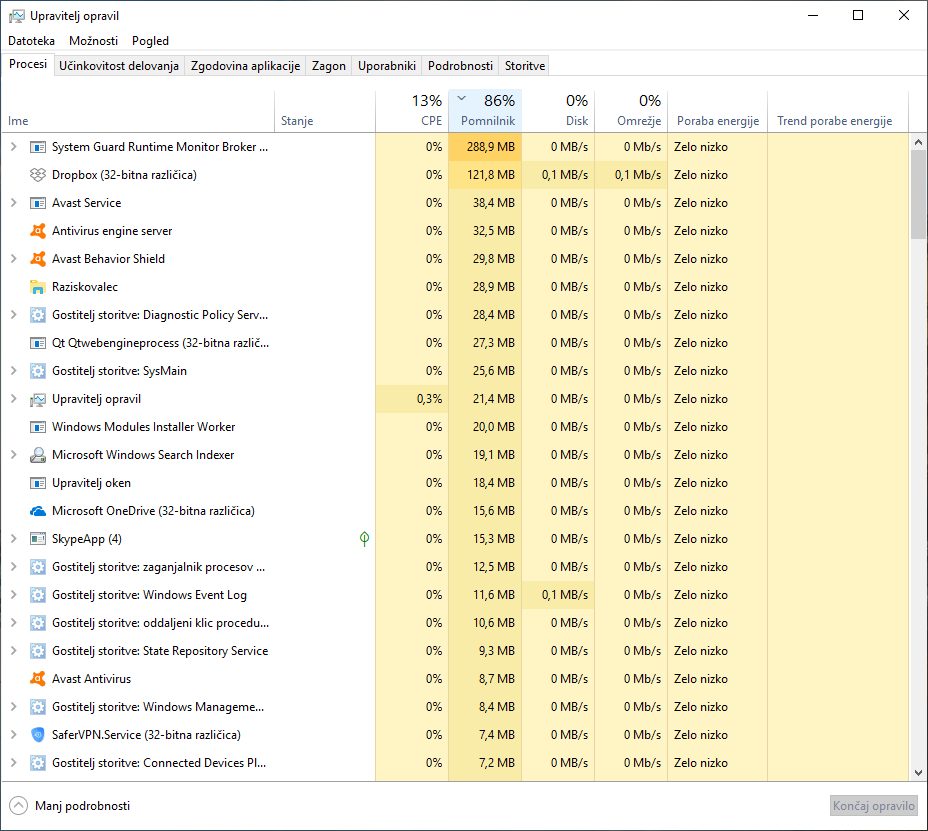Click the scrollbar down arrow

[x=918, y=772]
